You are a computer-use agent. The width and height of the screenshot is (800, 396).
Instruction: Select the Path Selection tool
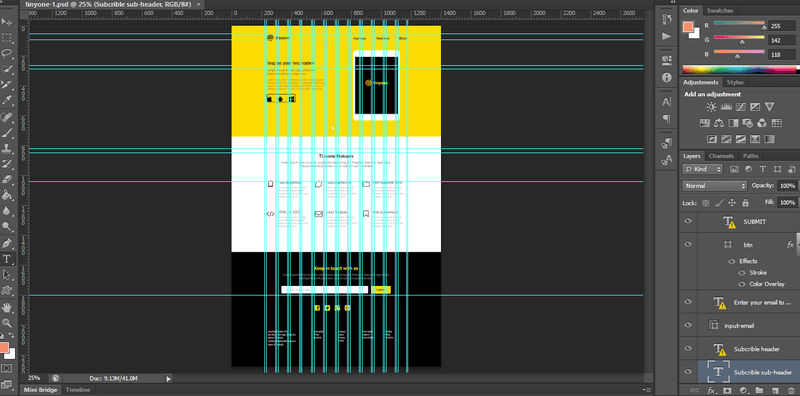point(7,275)
